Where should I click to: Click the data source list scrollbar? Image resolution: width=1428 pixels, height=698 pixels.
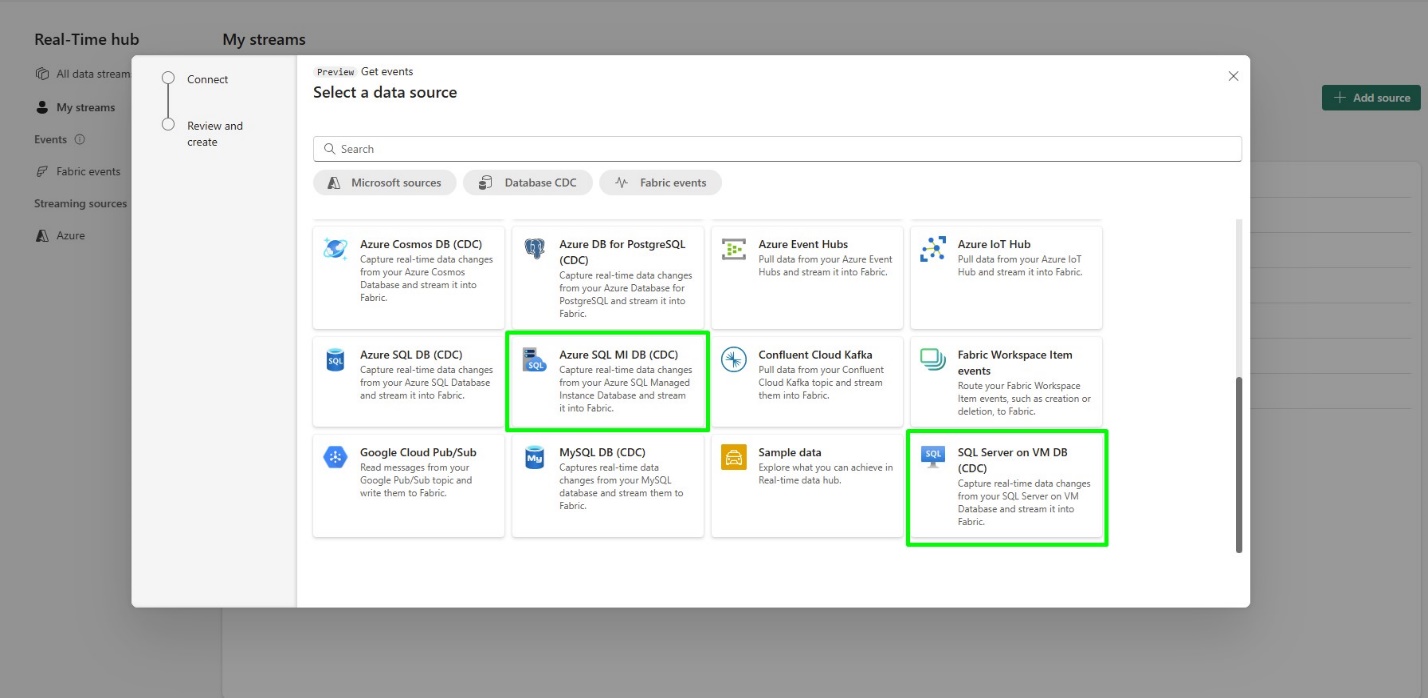tap(1239, 464)
